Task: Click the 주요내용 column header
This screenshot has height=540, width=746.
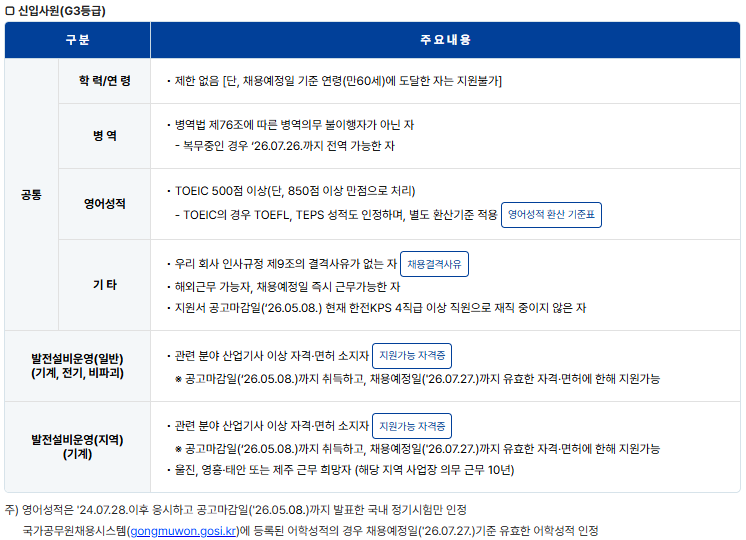Action: click(445, 40)
